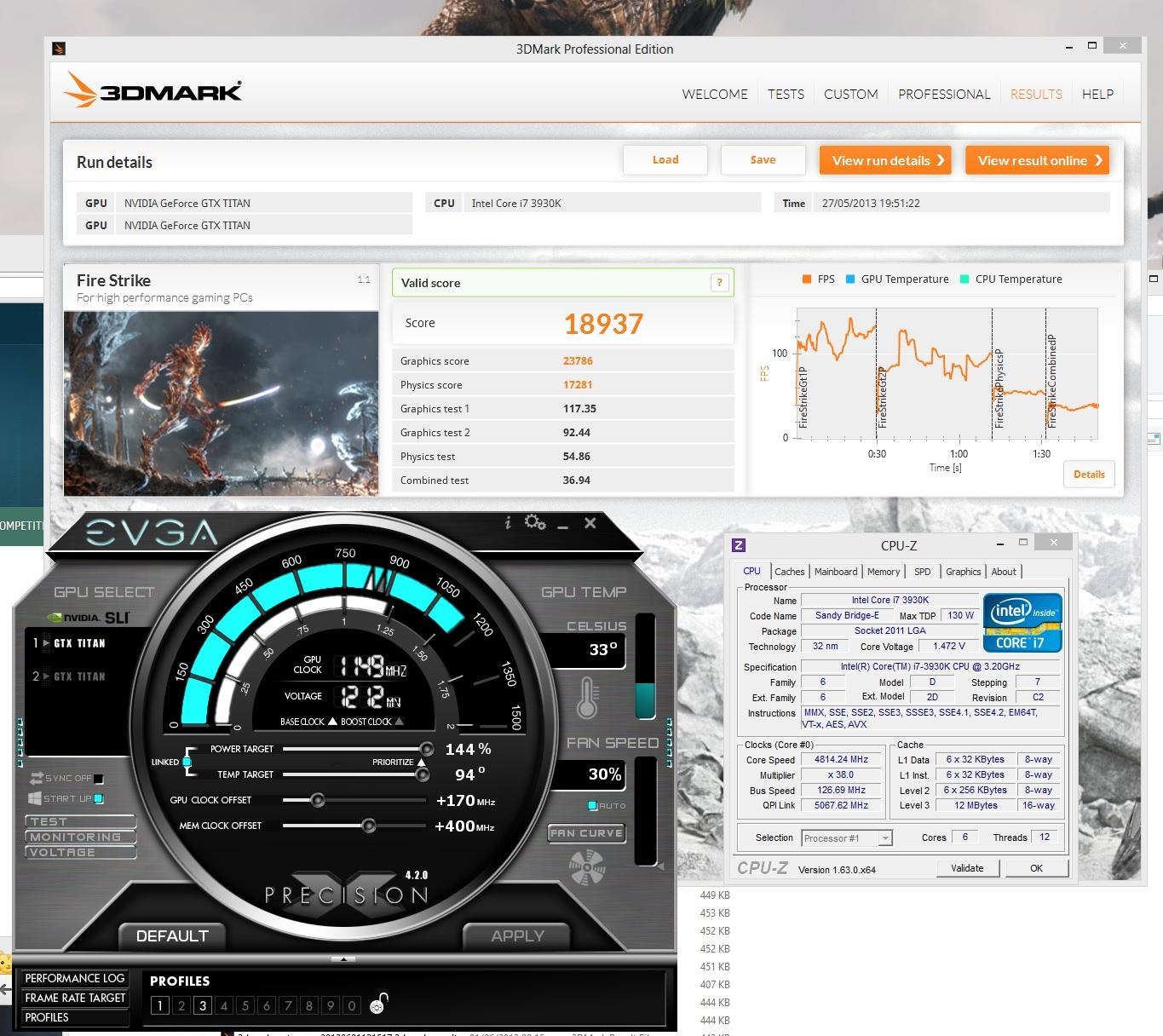Minimize the EVGA Precision window
This screenshot has width=1163, height=1036.
[562, 527]
